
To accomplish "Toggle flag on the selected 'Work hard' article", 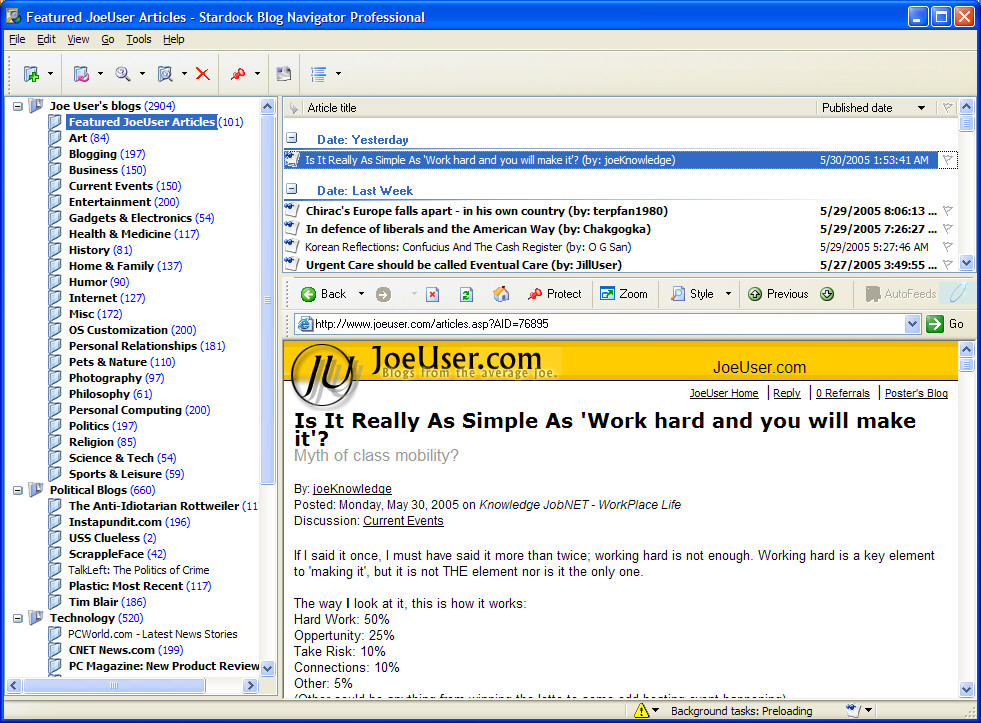I will 947,160.
